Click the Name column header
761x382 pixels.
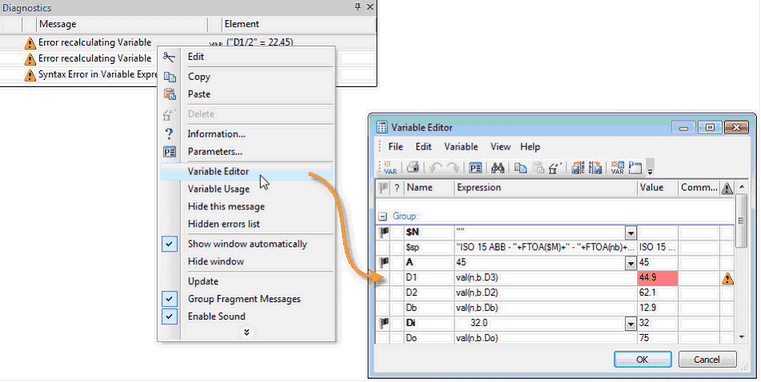(429, 188)
